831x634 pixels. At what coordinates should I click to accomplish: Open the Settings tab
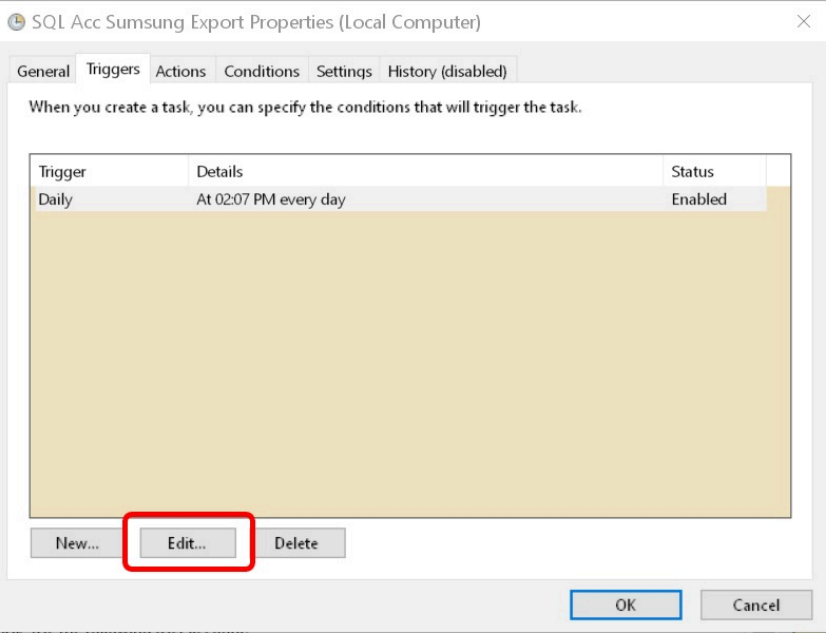[344, 72]
